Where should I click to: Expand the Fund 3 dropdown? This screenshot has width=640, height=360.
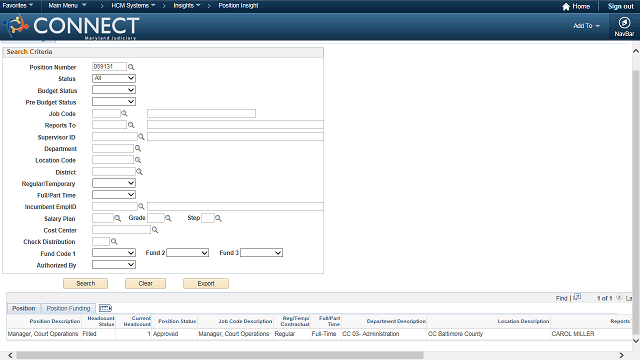[x=262, y=253]
